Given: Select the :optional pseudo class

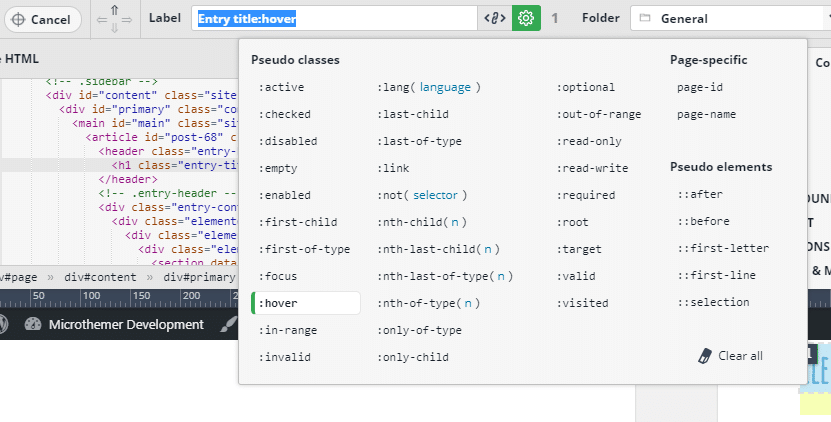Looking at the screenshot, I should 586,87.
